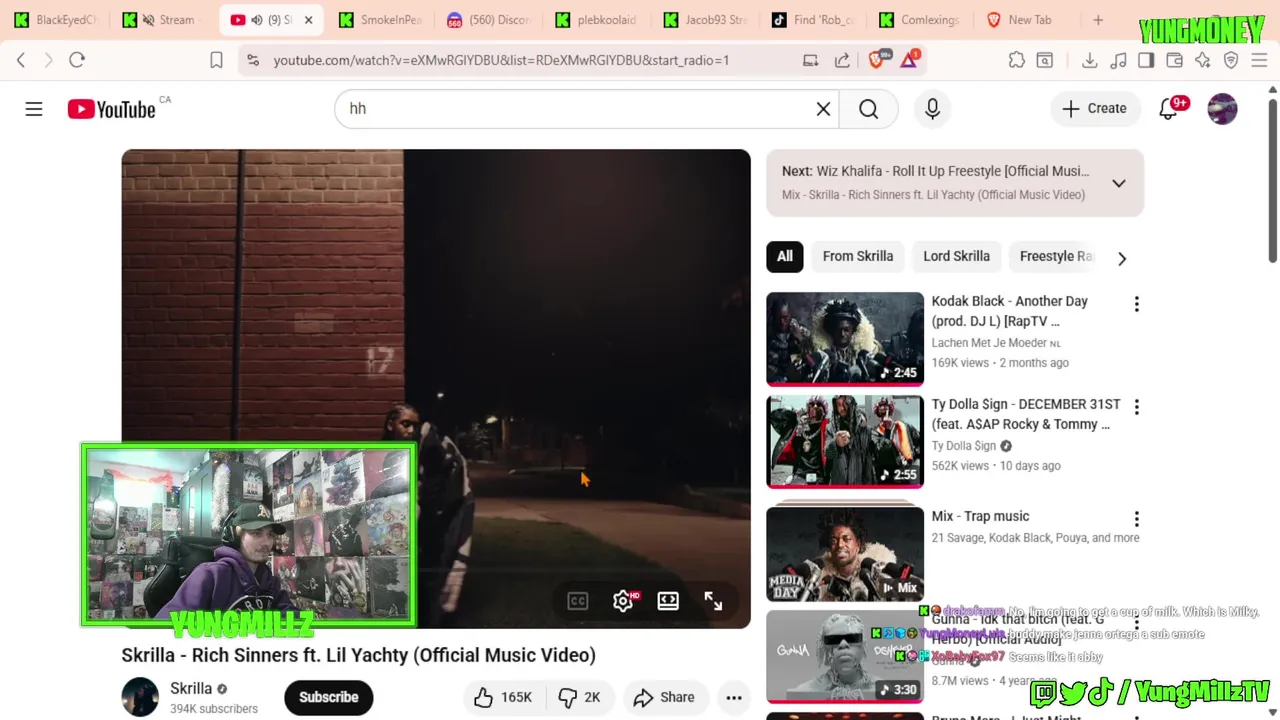
Task: Share the video
Action: pyautogui.click(x=664, y=697)
